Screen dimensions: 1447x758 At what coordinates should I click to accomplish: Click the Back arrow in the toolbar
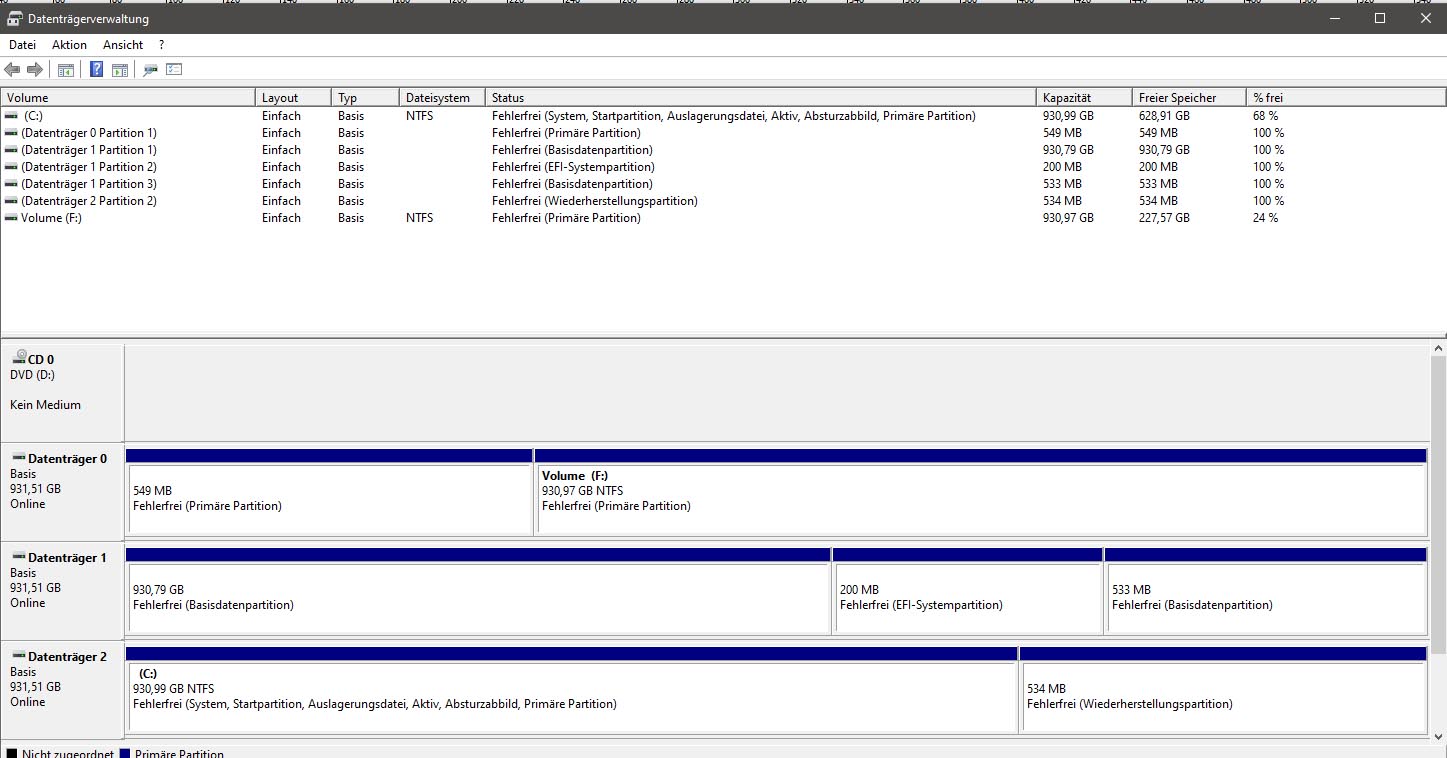point(12,70)
